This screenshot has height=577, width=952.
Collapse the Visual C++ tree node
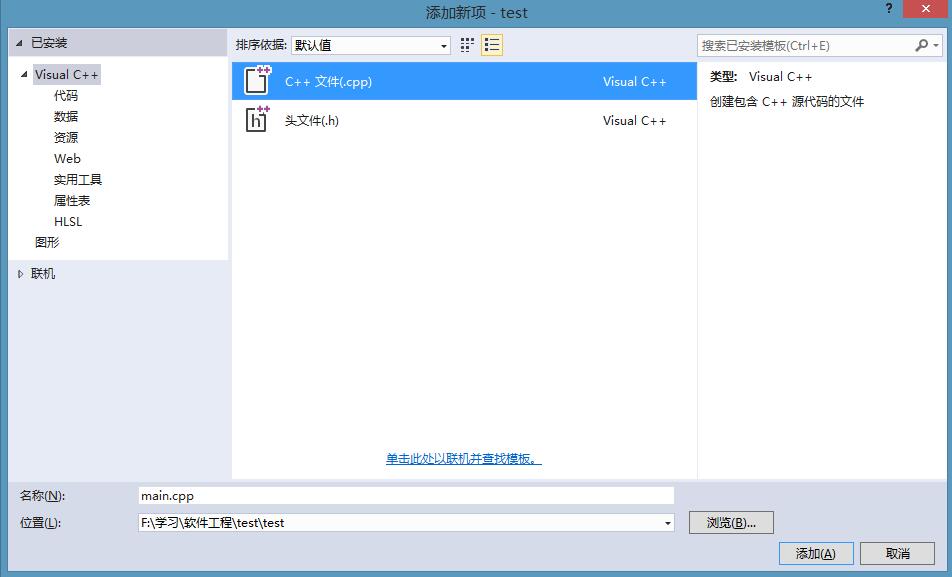[24, 75]
